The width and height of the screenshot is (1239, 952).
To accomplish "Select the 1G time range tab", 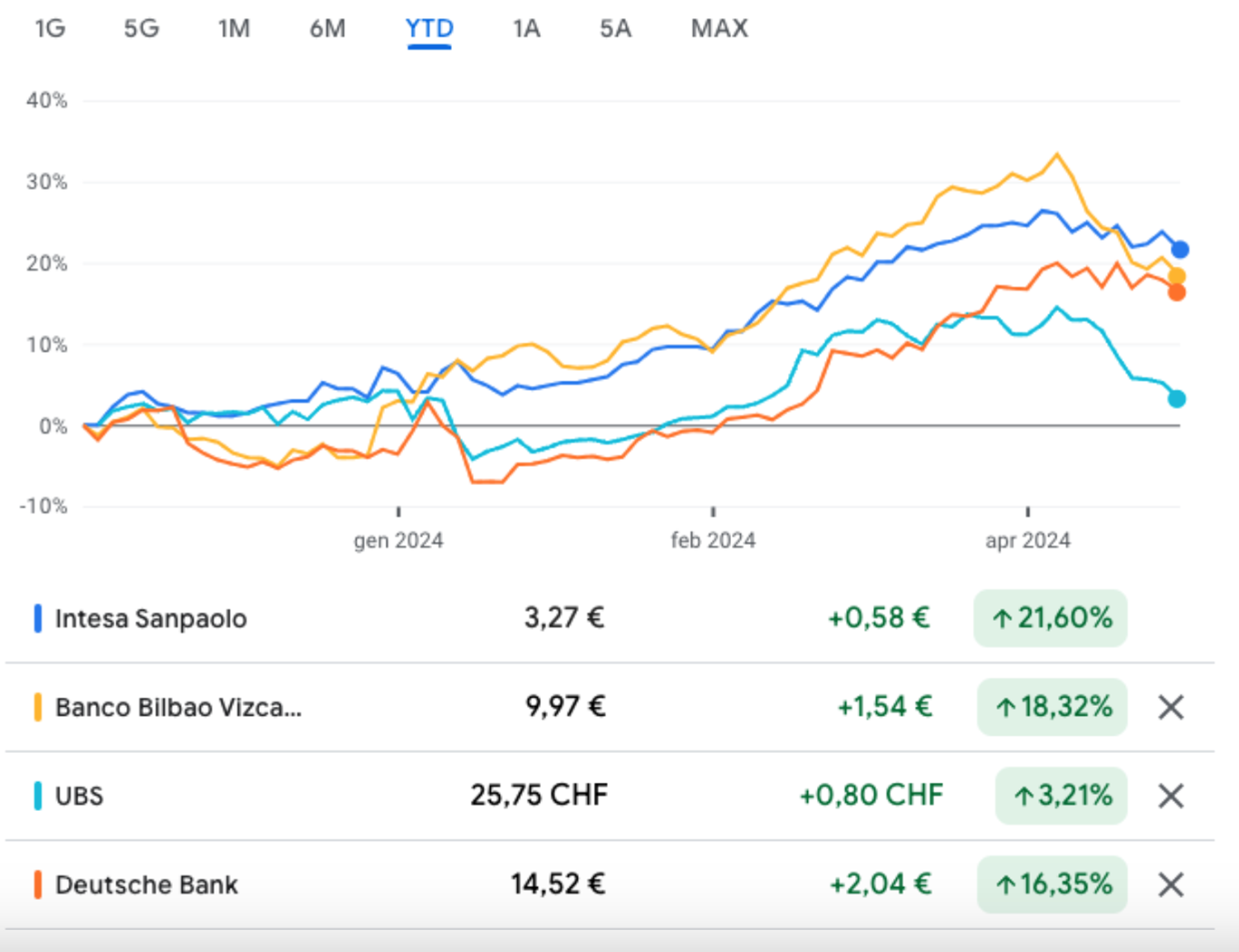I will point(50,29).
